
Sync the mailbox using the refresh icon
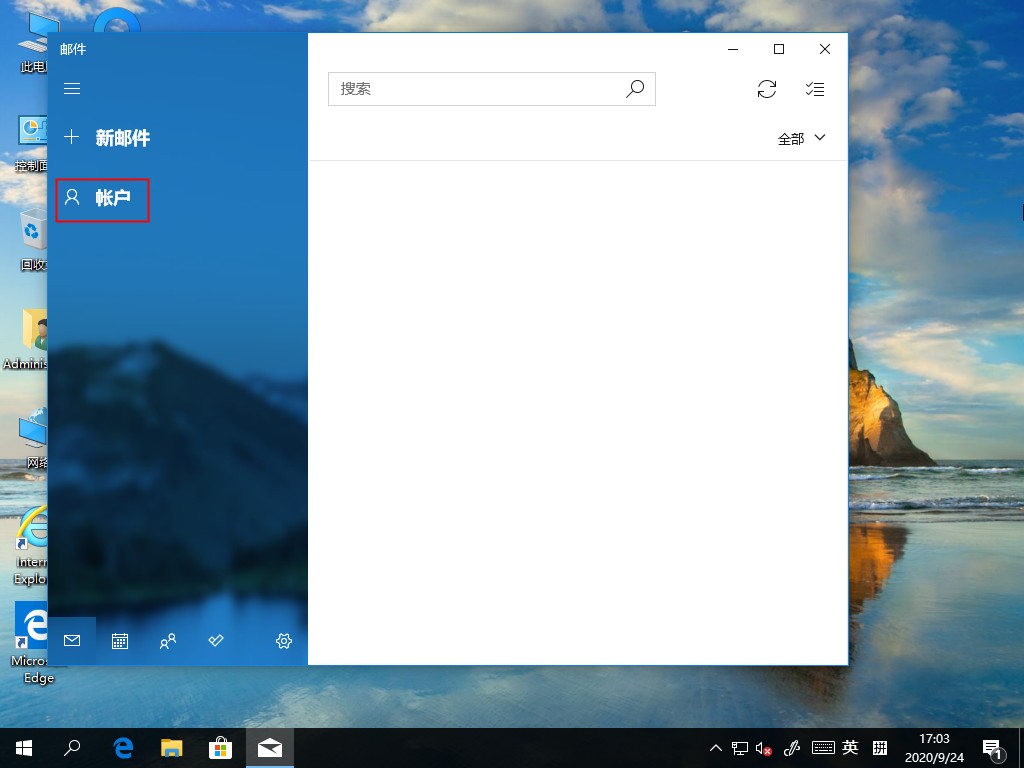click(x=767, y=89)
